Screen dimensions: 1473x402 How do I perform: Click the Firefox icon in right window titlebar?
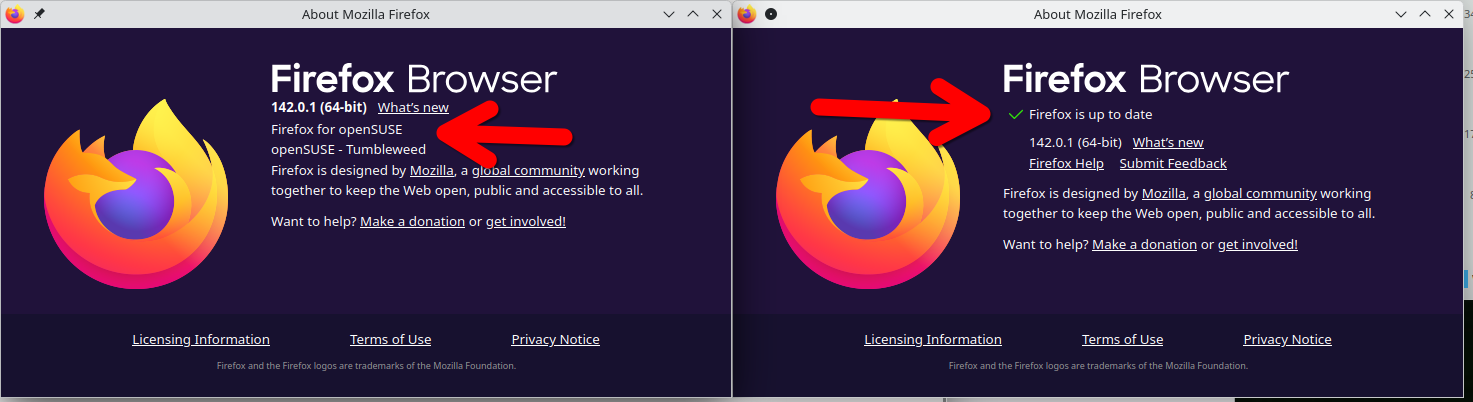point(747,14)
